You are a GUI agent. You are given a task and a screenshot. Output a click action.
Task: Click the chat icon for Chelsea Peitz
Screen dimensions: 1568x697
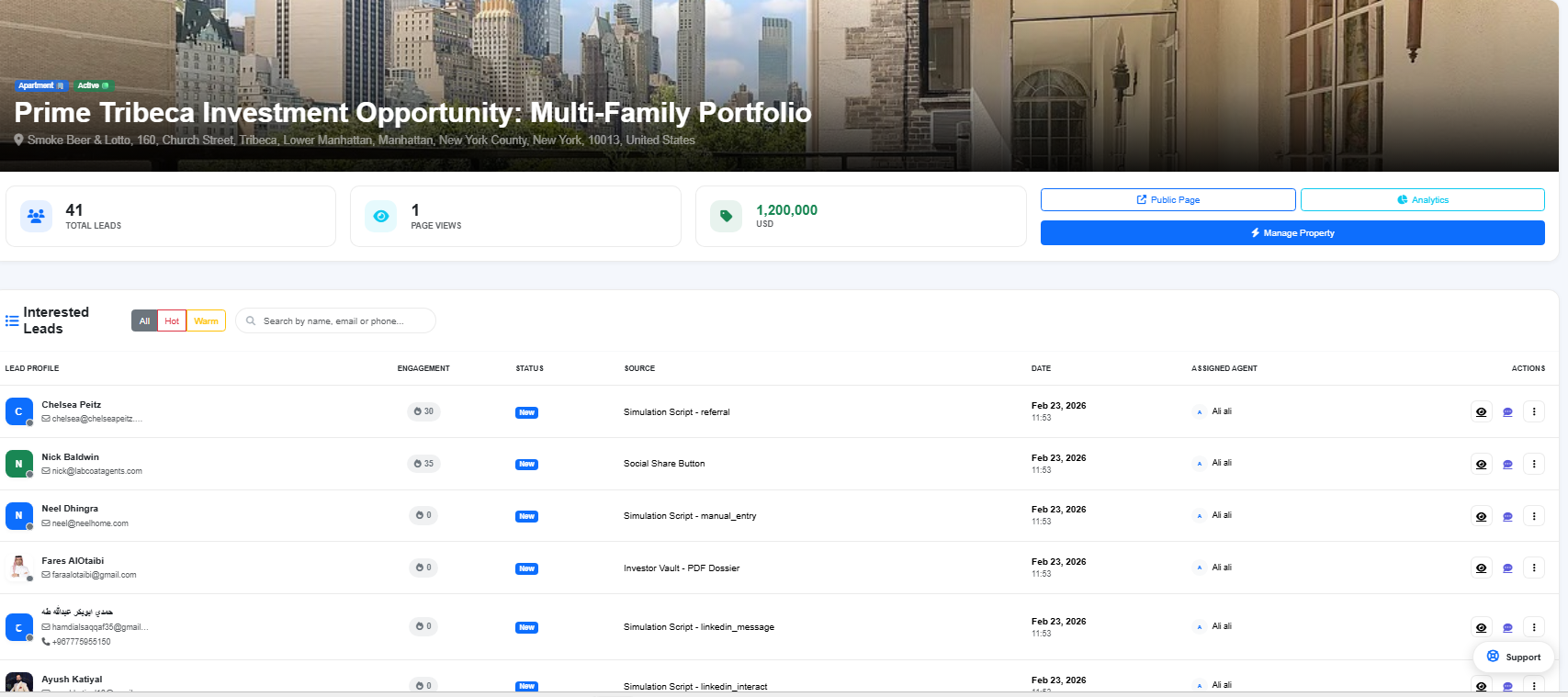(1507, 412)
